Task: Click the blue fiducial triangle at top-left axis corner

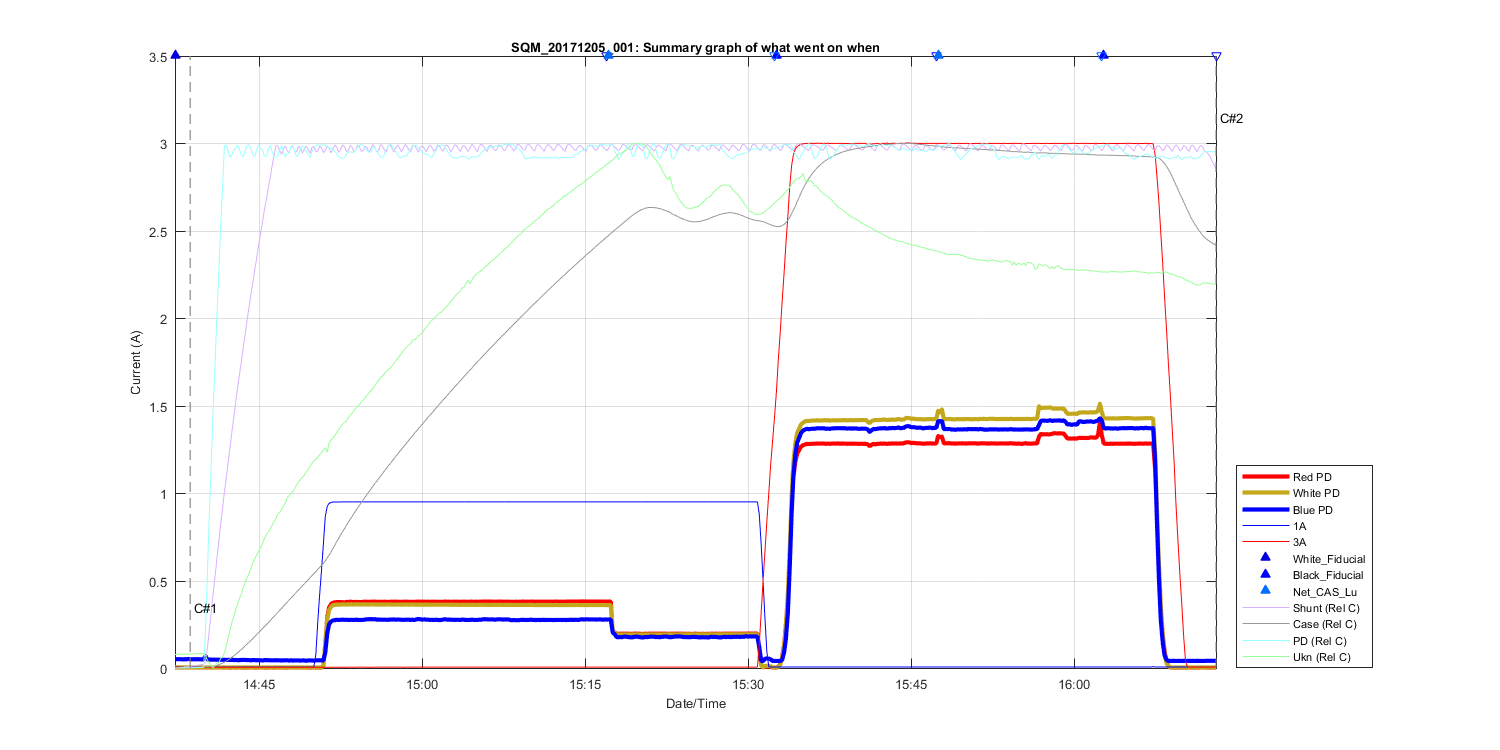Action: click(x=176, y=55)
